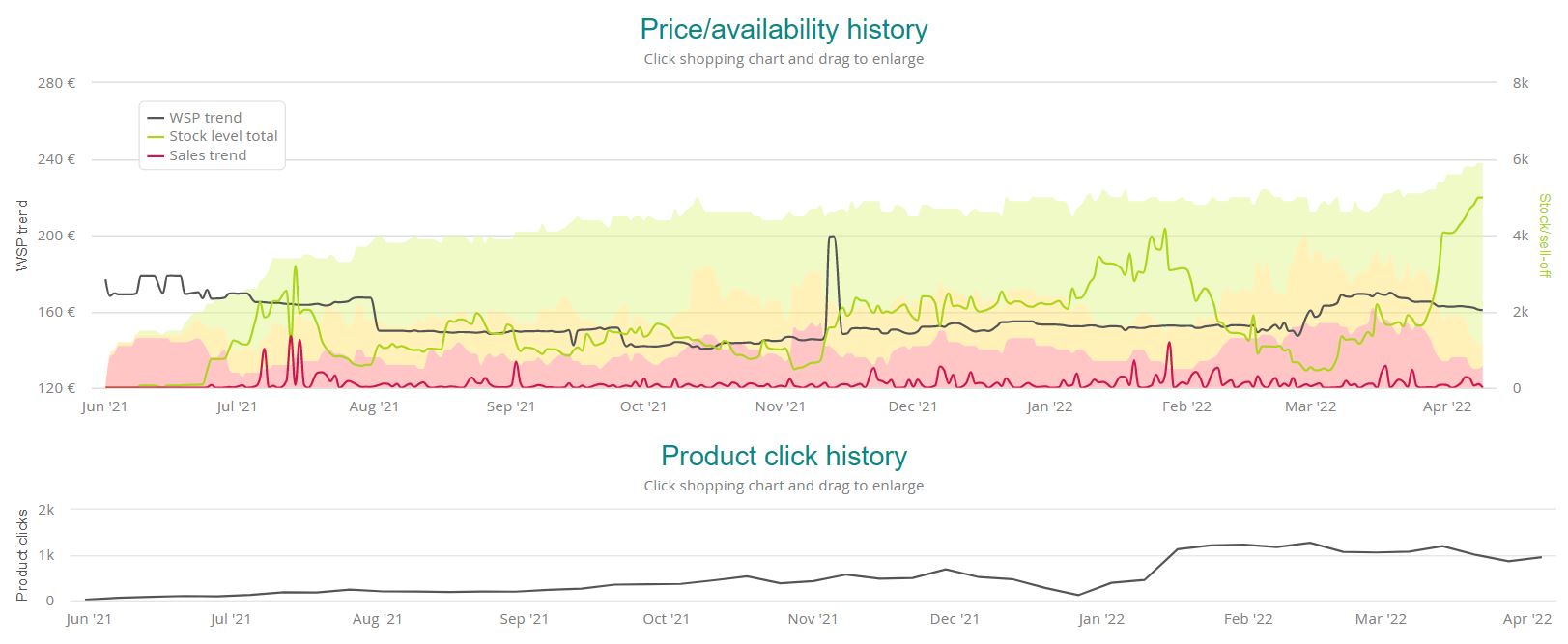Click the 1k gridline label in click chart
The width and height of the screenshot is (1568, 644).
pos(45,556)
